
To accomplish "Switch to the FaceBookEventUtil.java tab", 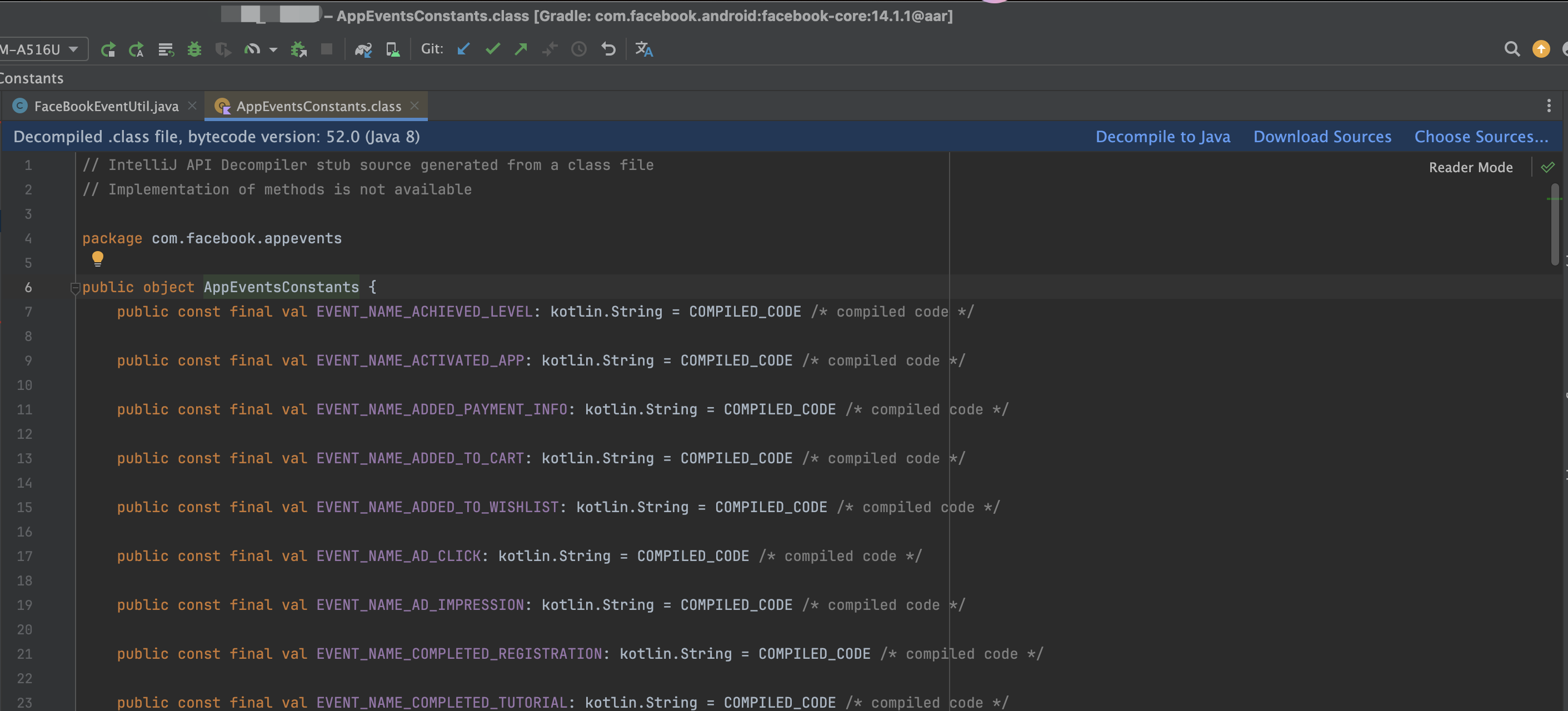I will tap(106, 107).
